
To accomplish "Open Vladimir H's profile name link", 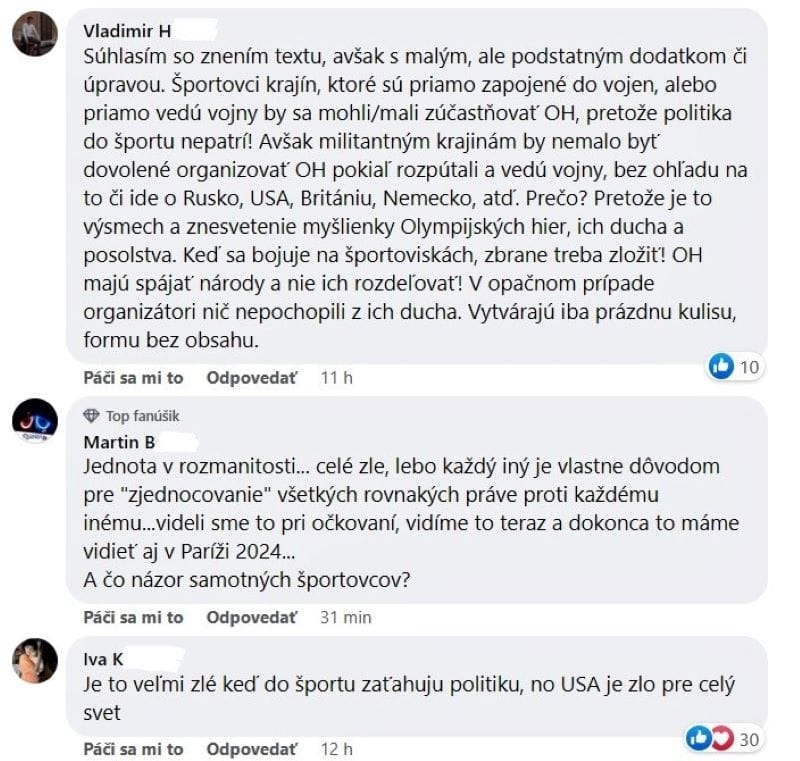I will click(x=129, y=30).
